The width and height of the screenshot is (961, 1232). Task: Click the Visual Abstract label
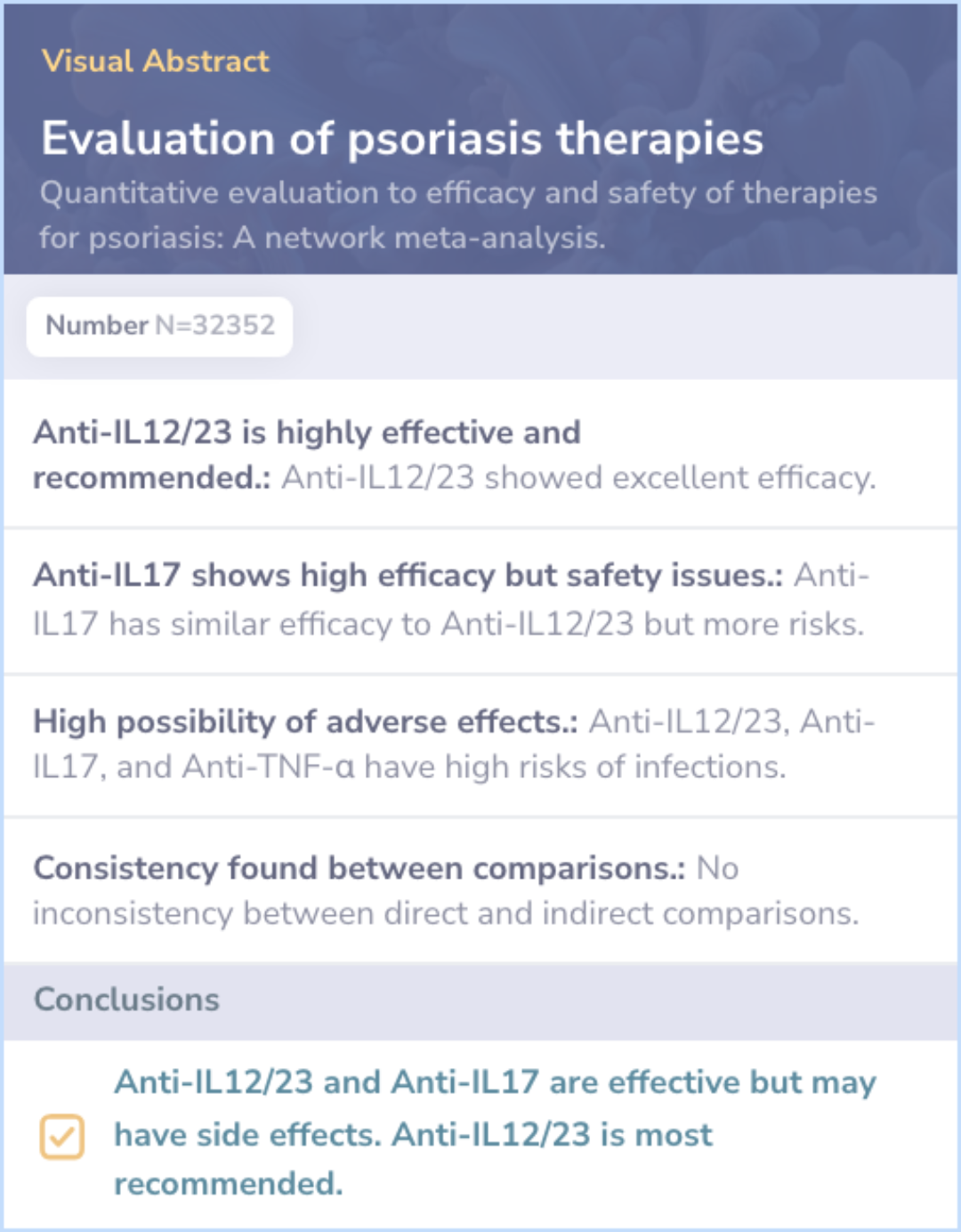tap(155, 61)
